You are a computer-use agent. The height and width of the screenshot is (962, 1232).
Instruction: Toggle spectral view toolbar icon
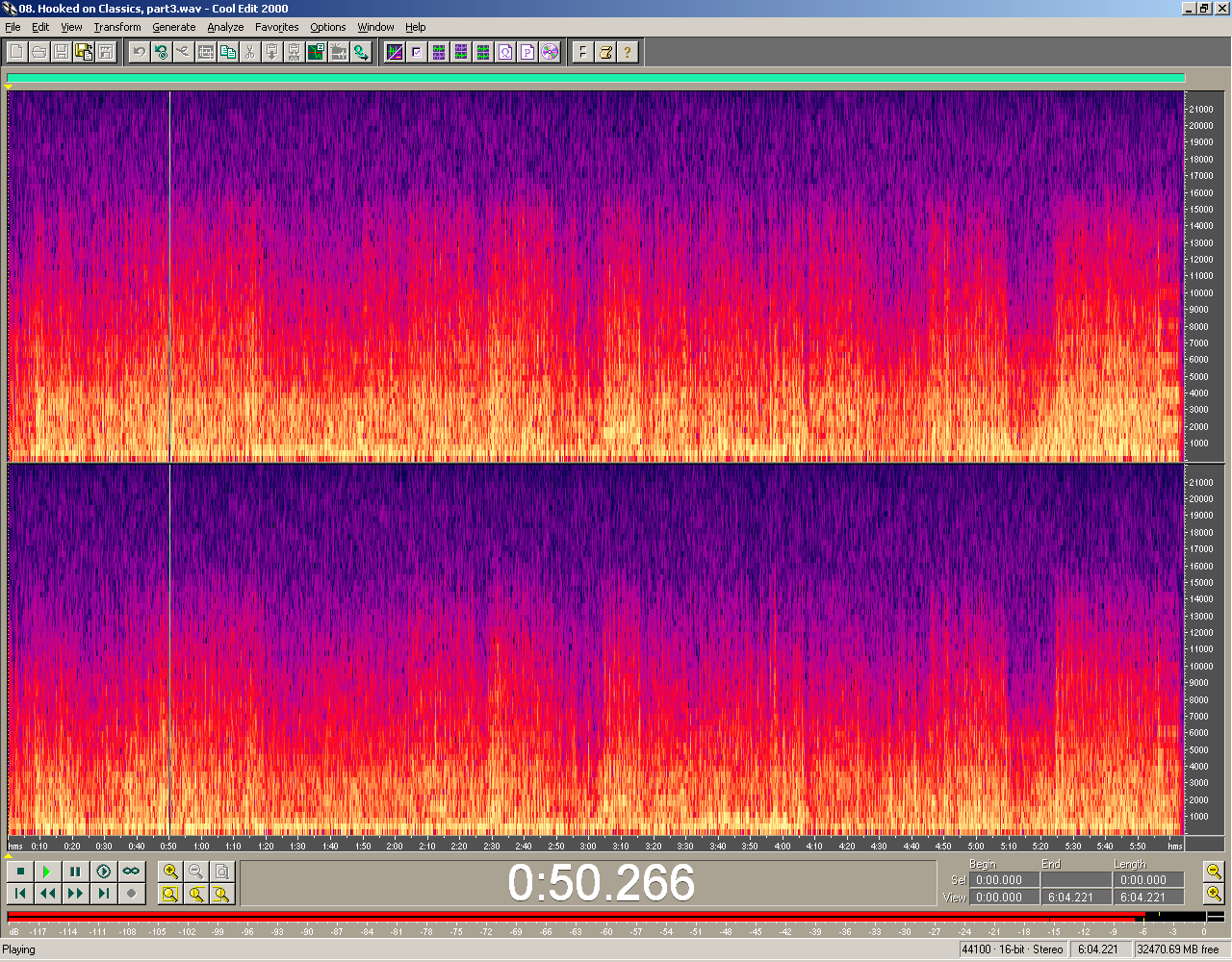(395, 52)
